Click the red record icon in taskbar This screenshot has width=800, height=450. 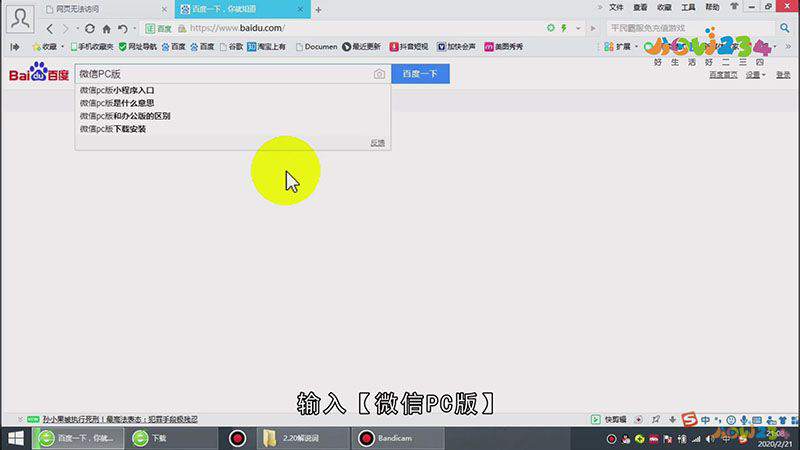click(237, 438)
